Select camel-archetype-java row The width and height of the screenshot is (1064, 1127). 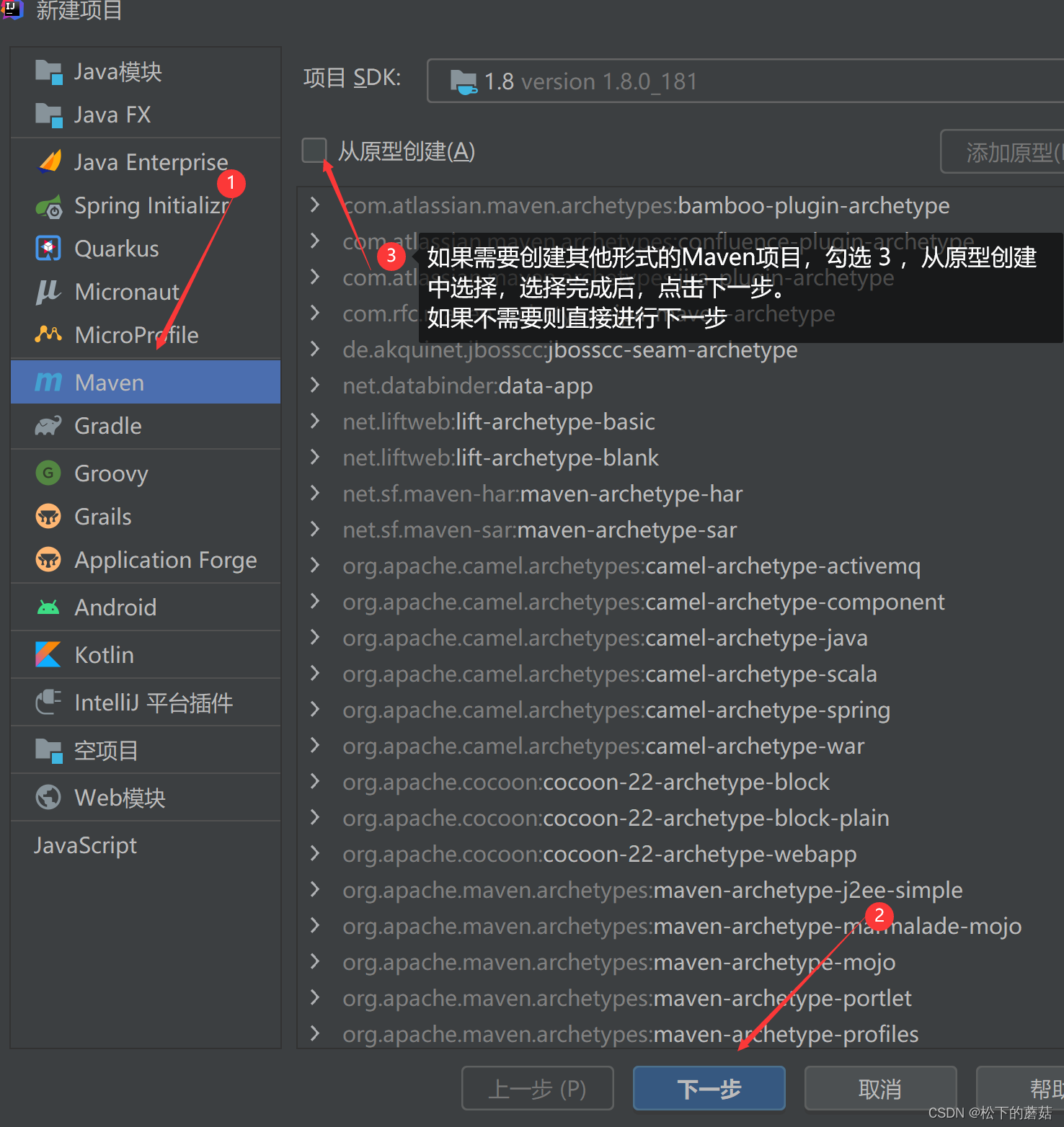tap(680, 638)
